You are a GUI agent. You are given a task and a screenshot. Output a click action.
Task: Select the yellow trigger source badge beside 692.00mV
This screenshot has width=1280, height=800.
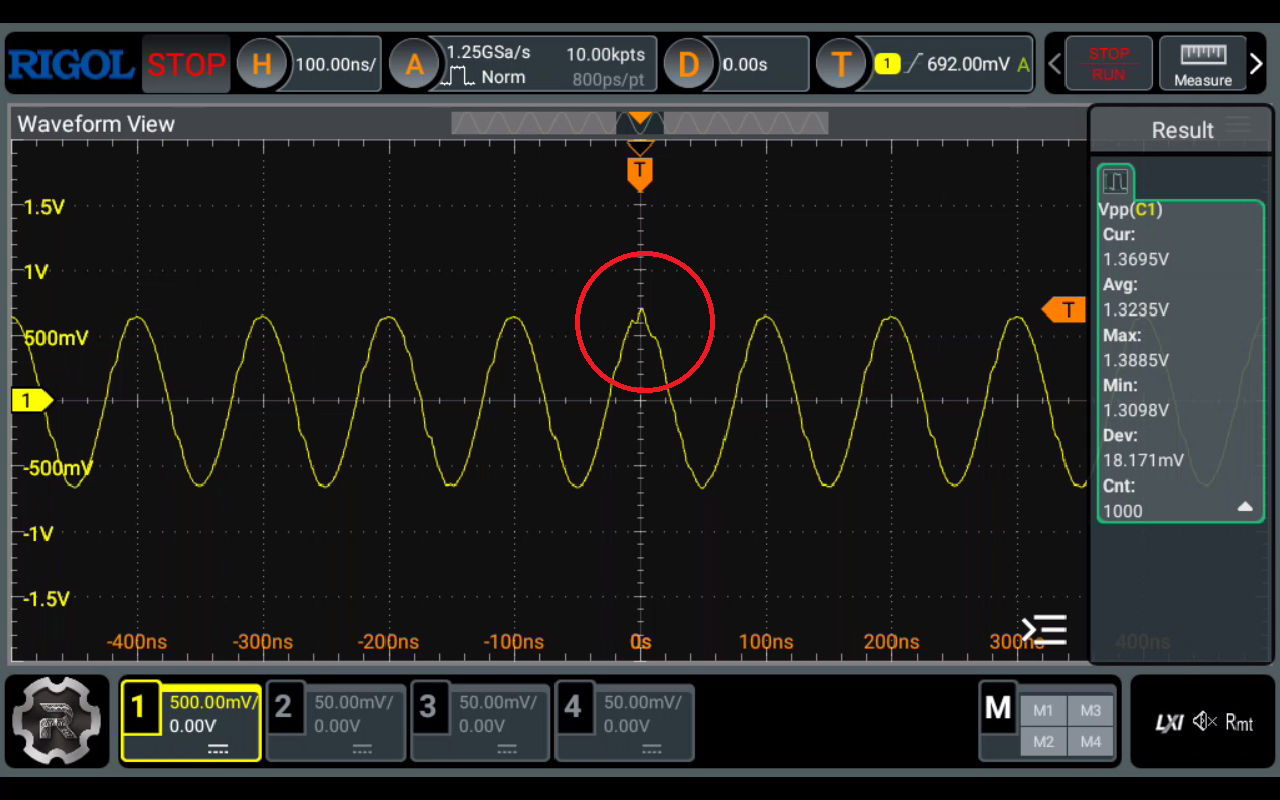pyautogui.click(x=888, y=64)
